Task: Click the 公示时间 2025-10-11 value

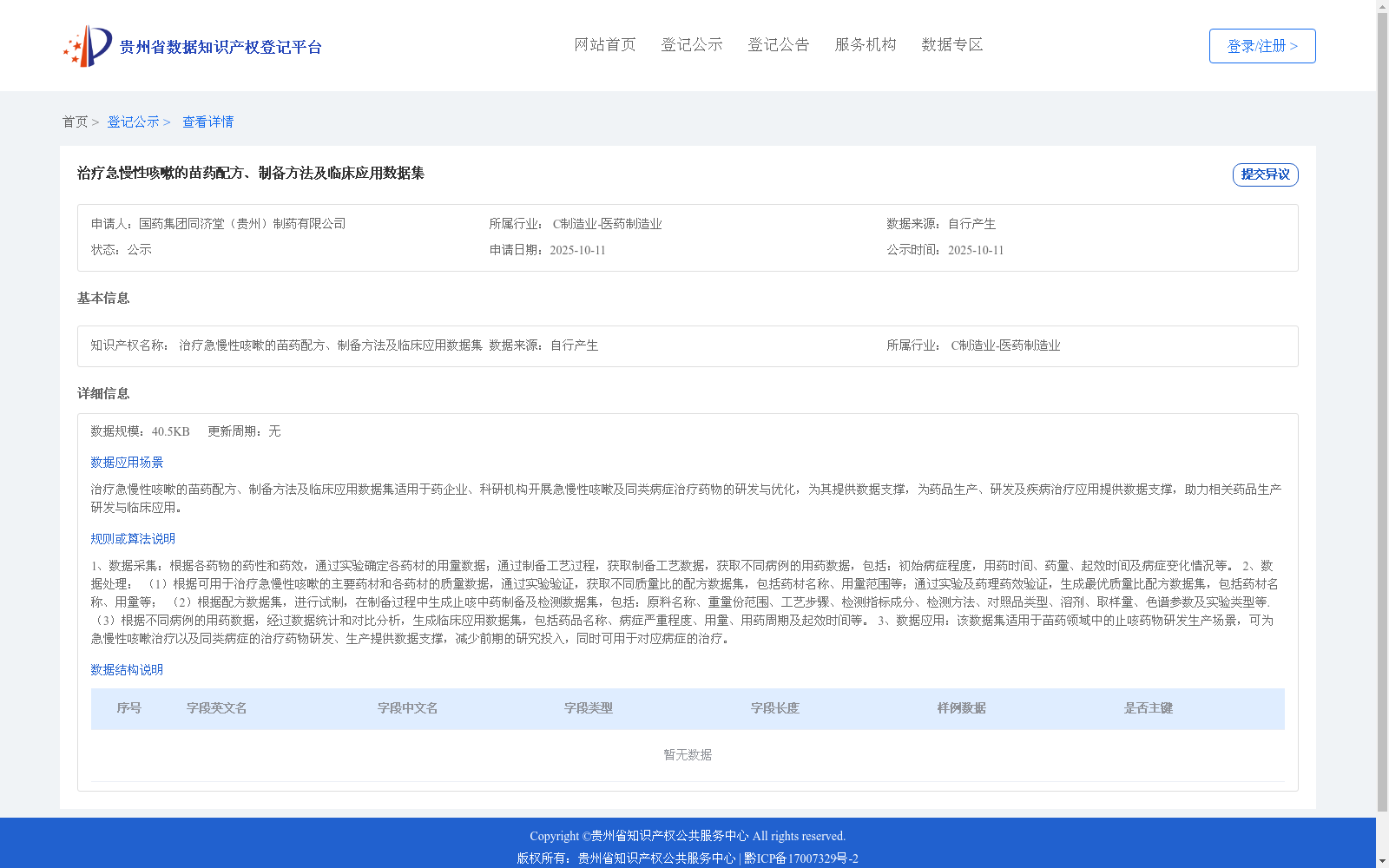Action: point(976,250)
